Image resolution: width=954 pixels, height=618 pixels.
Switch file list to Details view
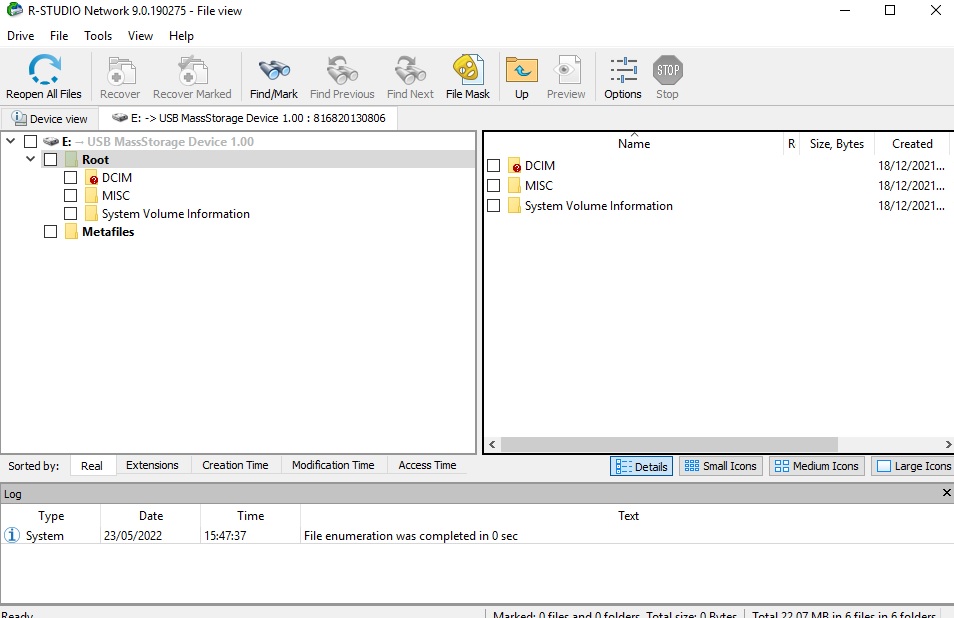[641, 466]
